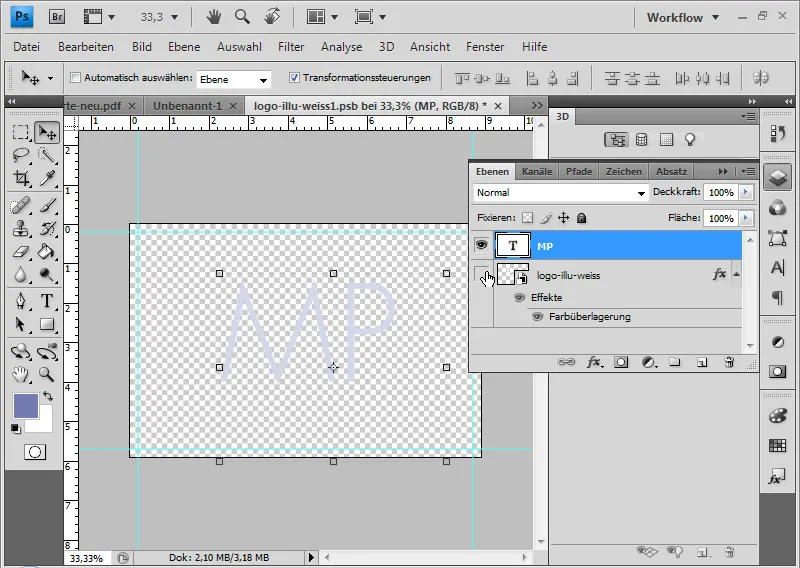Click the background color swatch
The width and height of the screenshot is (800, 568).
tap(44, 423)
